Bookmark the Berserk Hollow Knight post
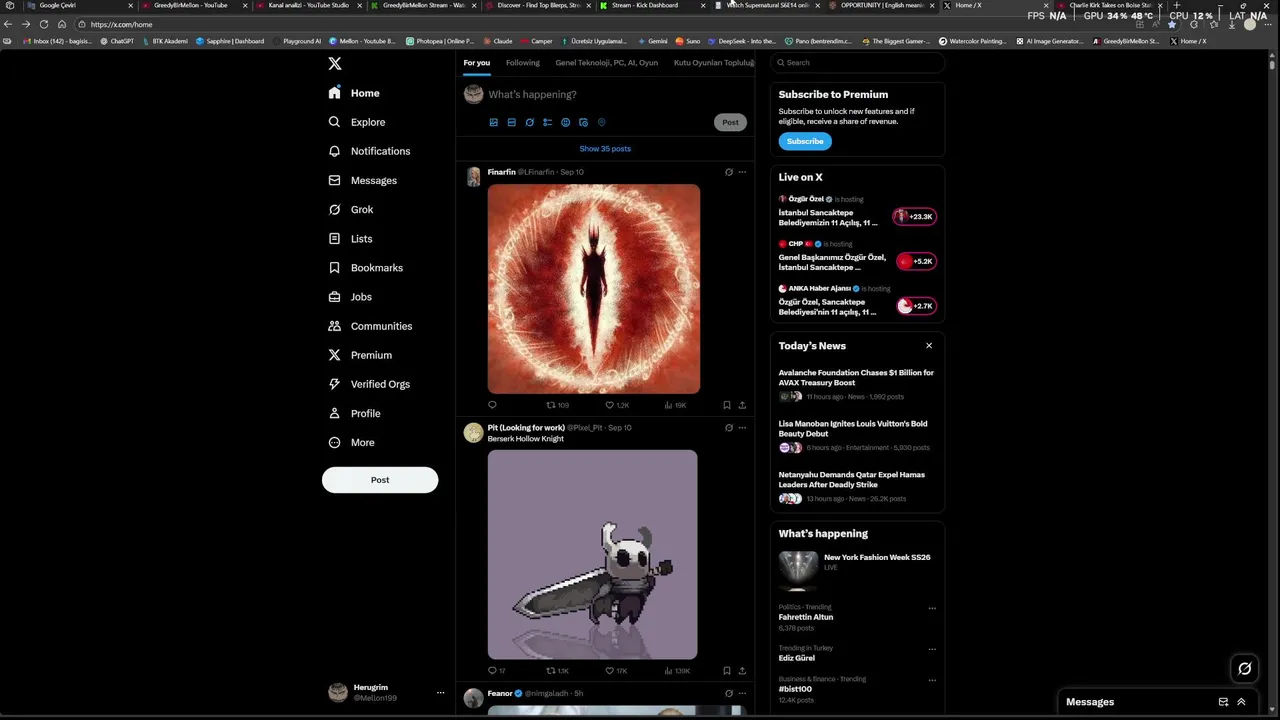The image size is (1280, 720). (x=726, y=670)
